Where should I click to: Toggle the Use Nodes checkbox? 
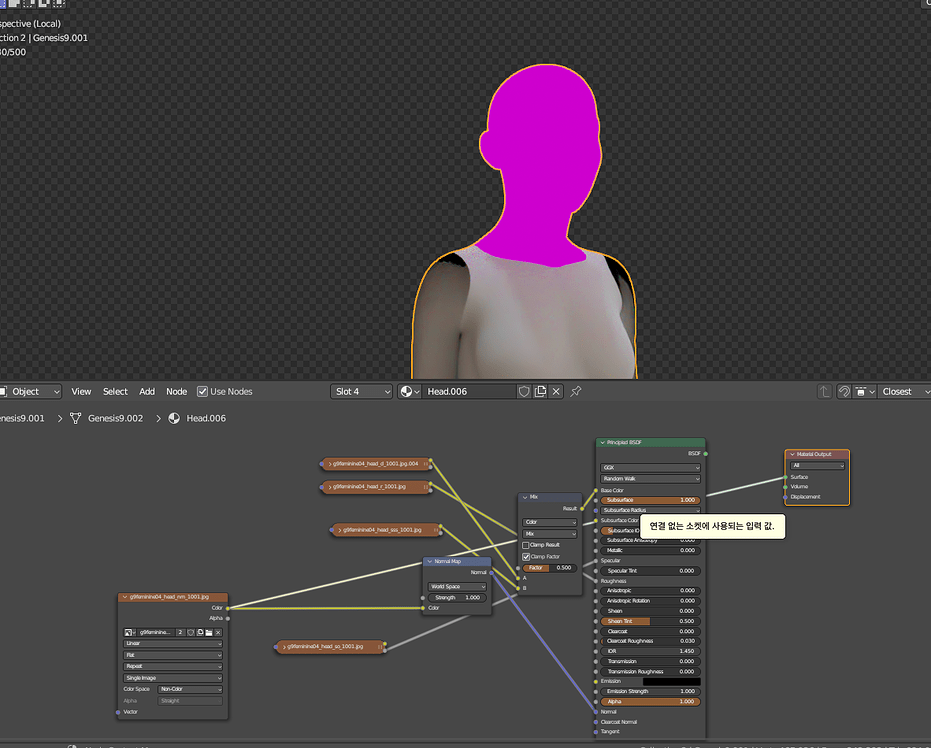[x=202, y=392]
